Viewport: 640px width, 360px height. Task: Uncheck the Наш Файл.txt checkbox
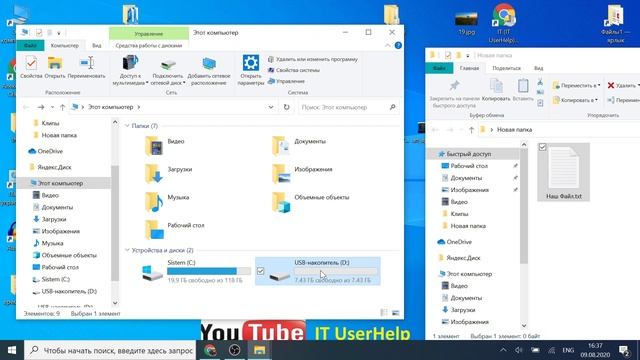click(x=542, y=147)
